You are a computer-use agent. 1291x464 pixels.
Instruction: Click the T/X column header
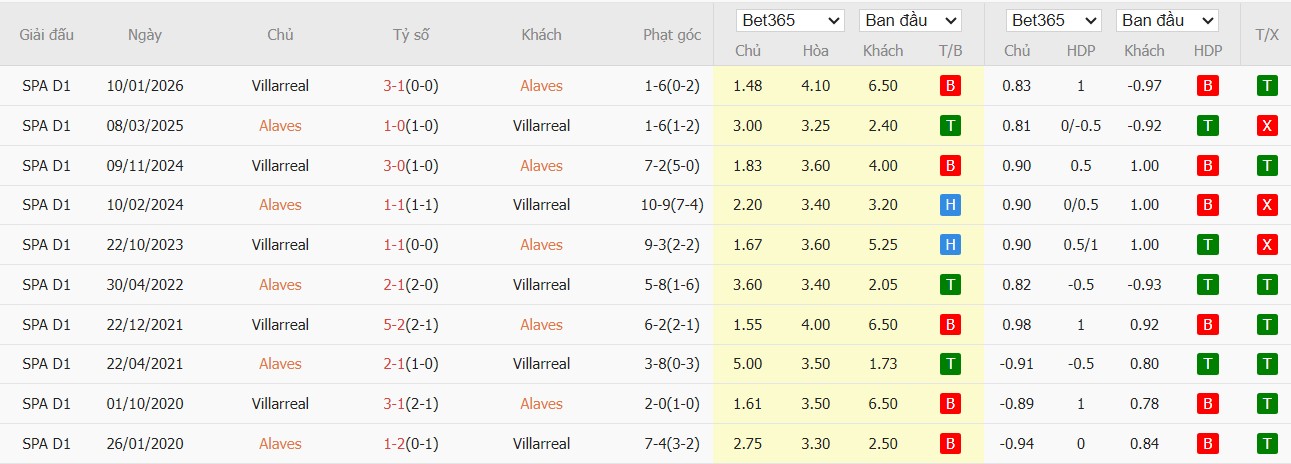coord(1267,35)
